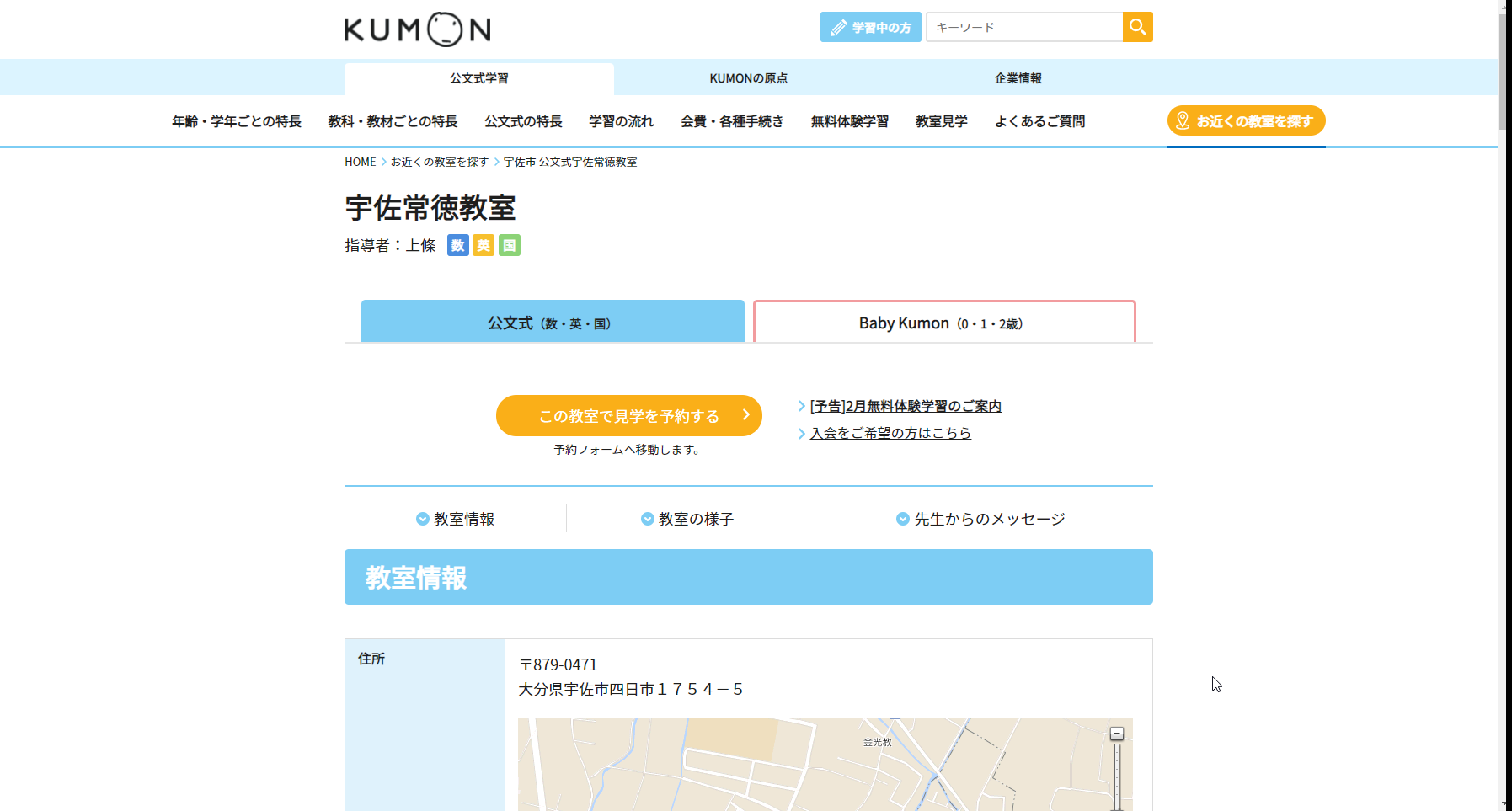Click the 指導者：上條 text
Image resolution: width=1512 pixels, height=811 pixels.
coord(390,245)
